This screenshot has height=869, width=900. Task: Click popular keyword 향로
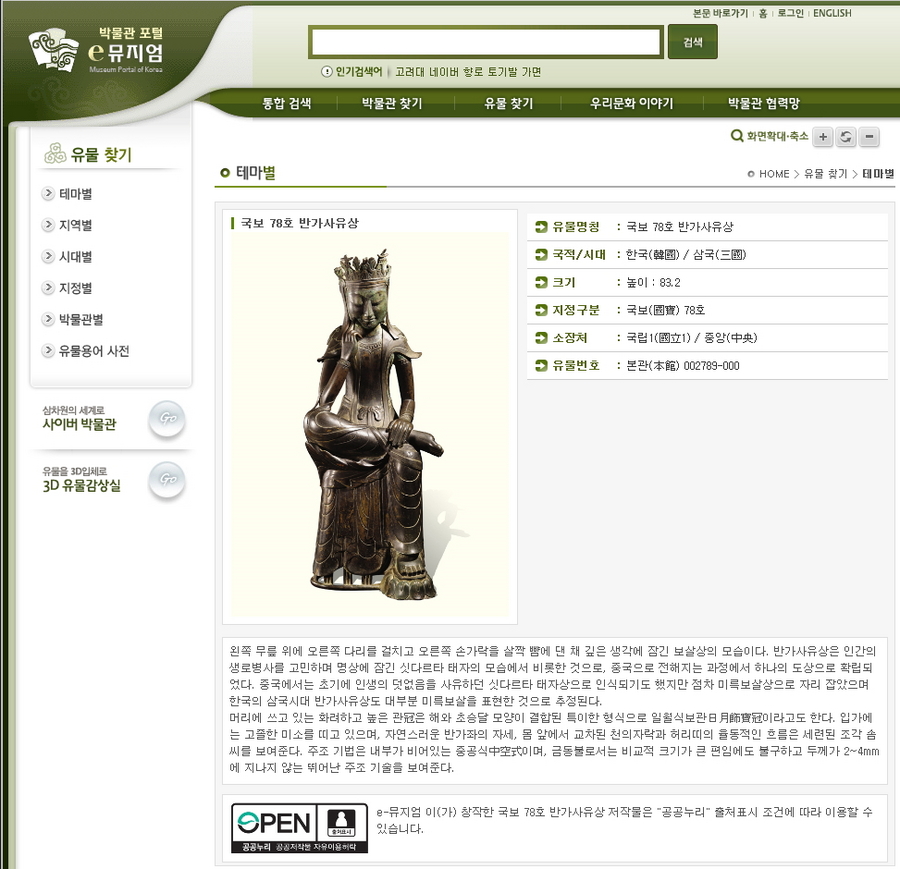(474, 72)
